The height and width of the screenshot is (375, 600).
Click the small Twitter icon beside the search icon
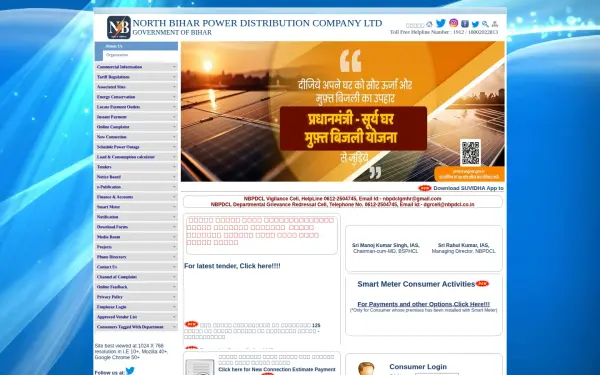[x=475, y=24]
